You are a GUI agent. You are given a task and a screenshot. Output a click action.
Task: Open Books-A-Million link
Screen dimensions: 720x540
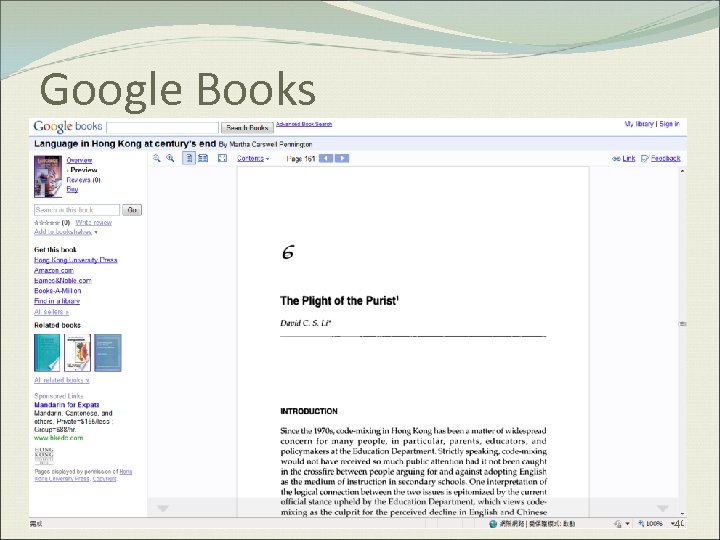point(57,291)
